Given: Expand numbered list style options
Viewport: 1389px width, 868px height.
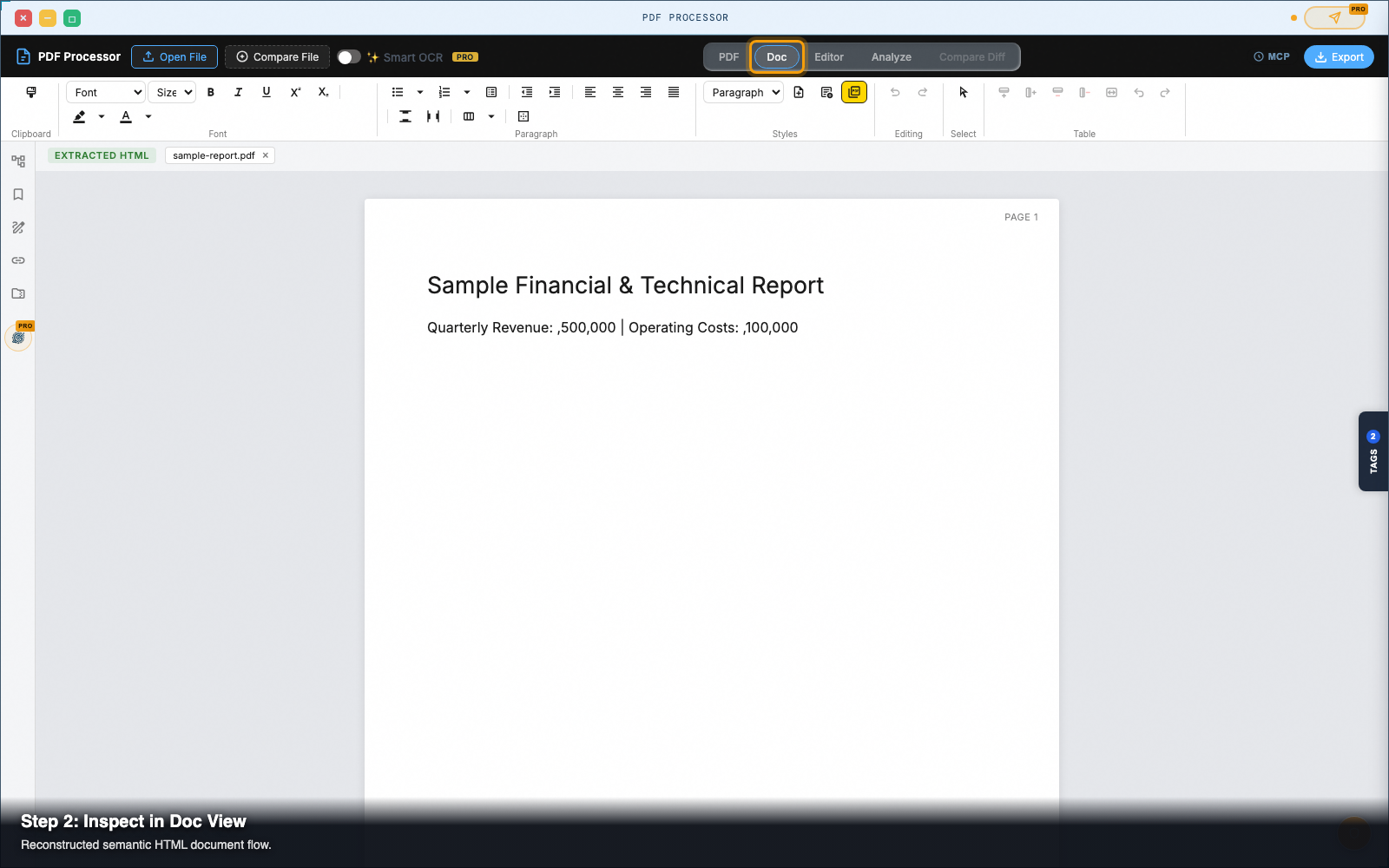Looking at the screenshot, I should click(x=467, y=92).
